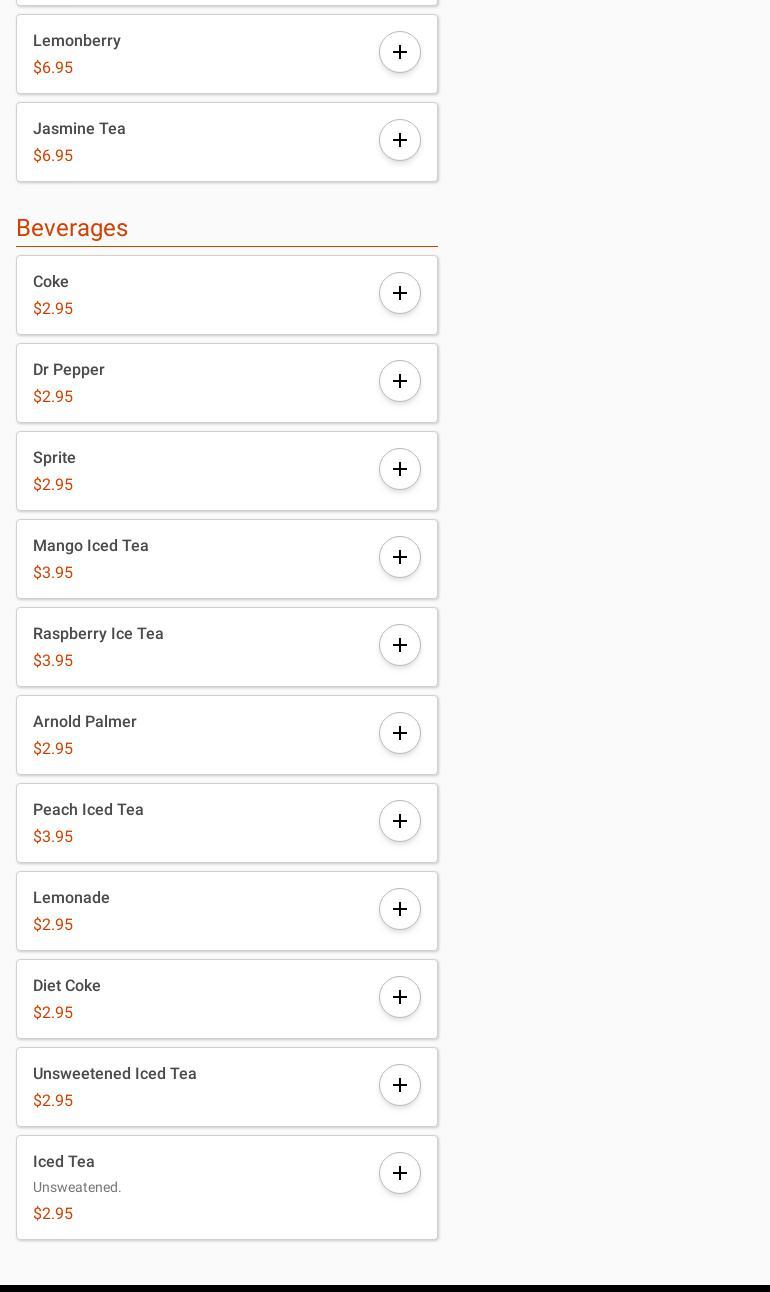The width and height of the screenshot is (770, 1292).
Task: Add Jasmine Tea using plus icon
Action: click(400, 140)
